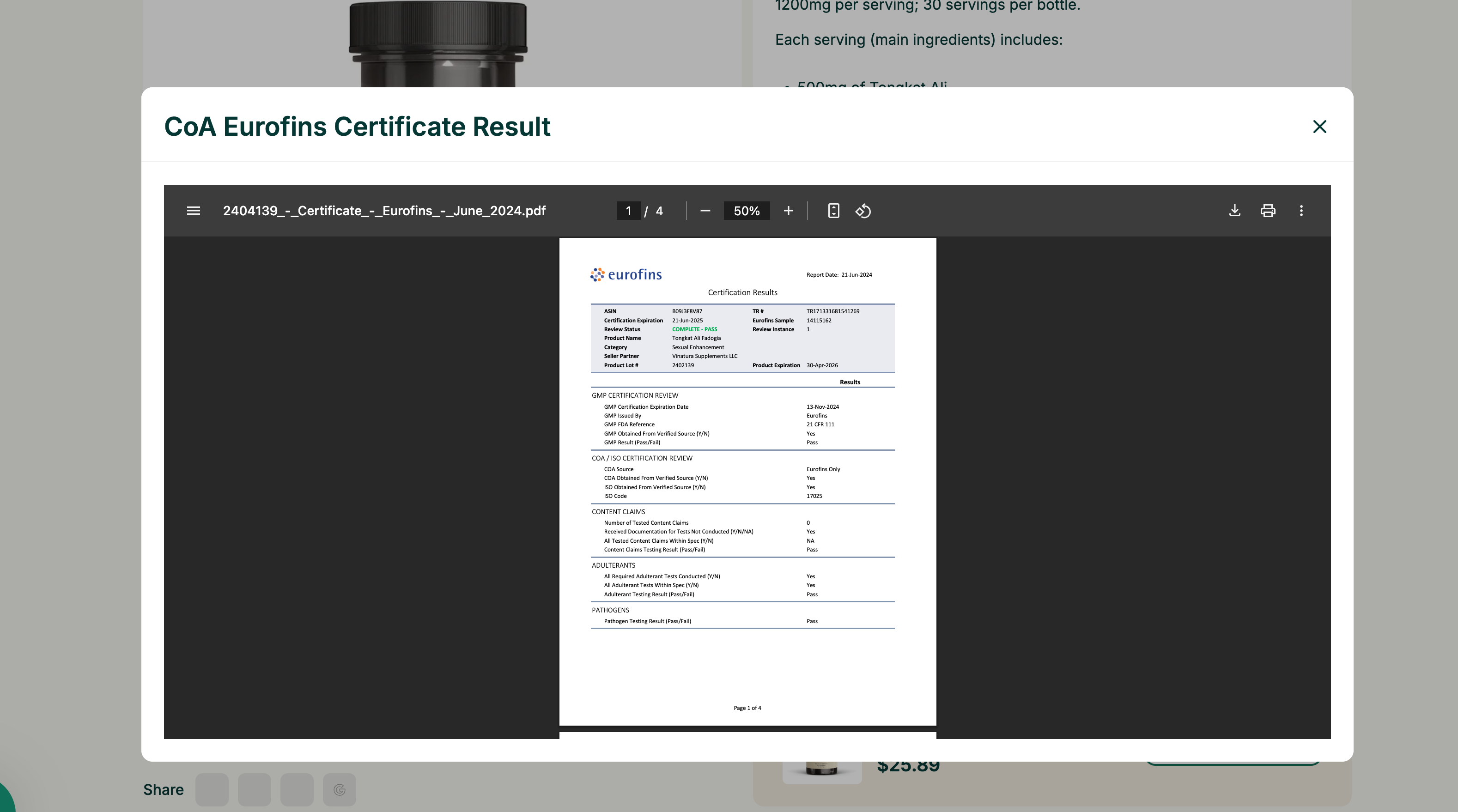Zoom in on the certificate
The width and height of the screenshot is (1458, 812).
[x=788, y=211]
